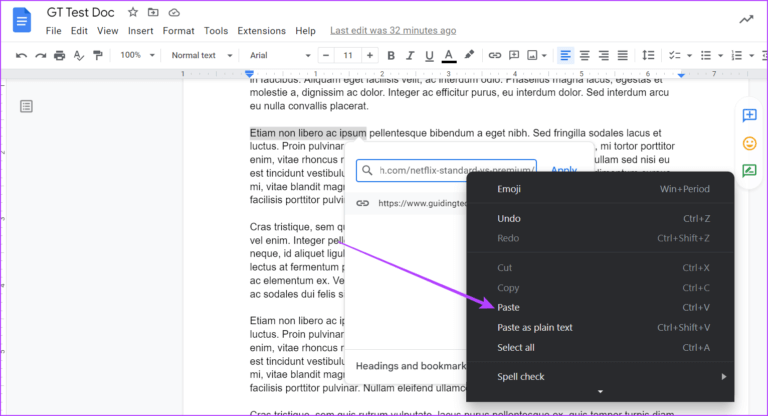This screenshot has height=416, width=768.
Task: Click the Undo arrow in toolbar
Action: [x=21, y=55]
